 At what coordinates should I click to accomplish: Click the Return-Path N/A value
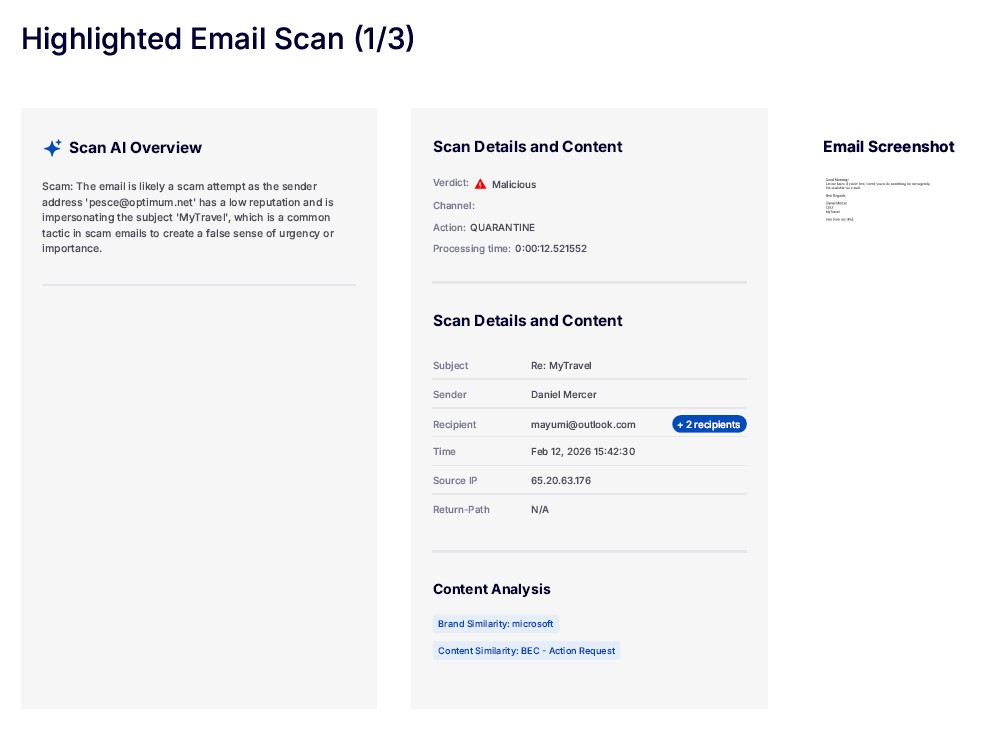coord(540,510)
